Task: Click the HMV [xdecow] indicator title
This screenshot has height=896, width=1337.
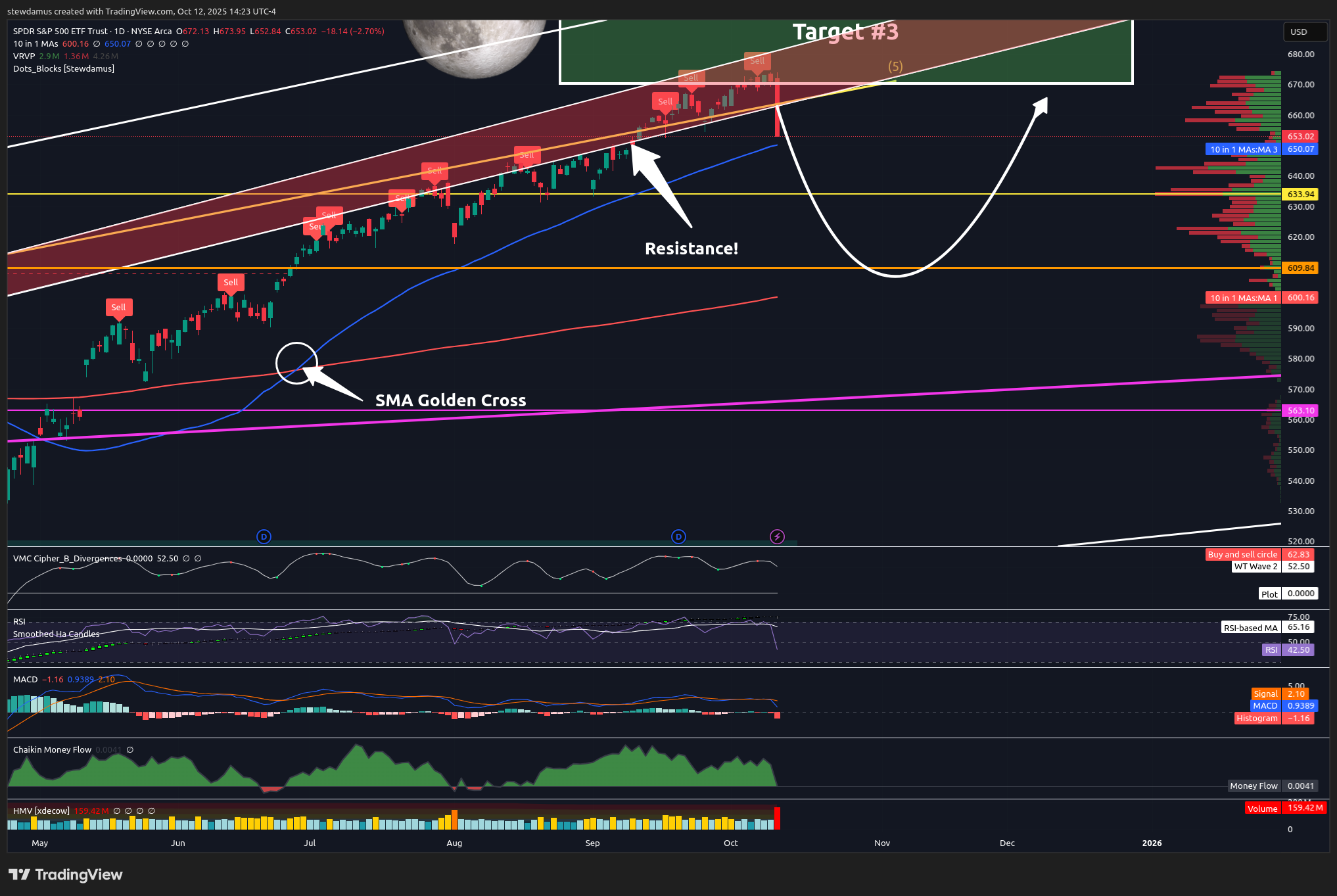Action: (41, 811)
